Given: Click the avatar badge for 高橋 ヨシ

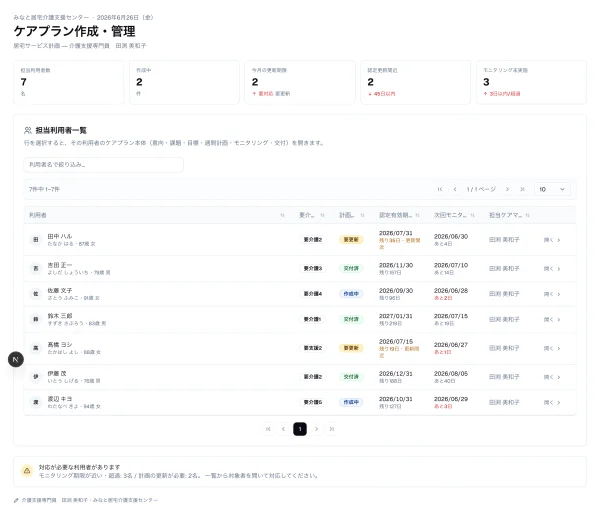Looking at the screenshot, I should [x=36, y=348].
